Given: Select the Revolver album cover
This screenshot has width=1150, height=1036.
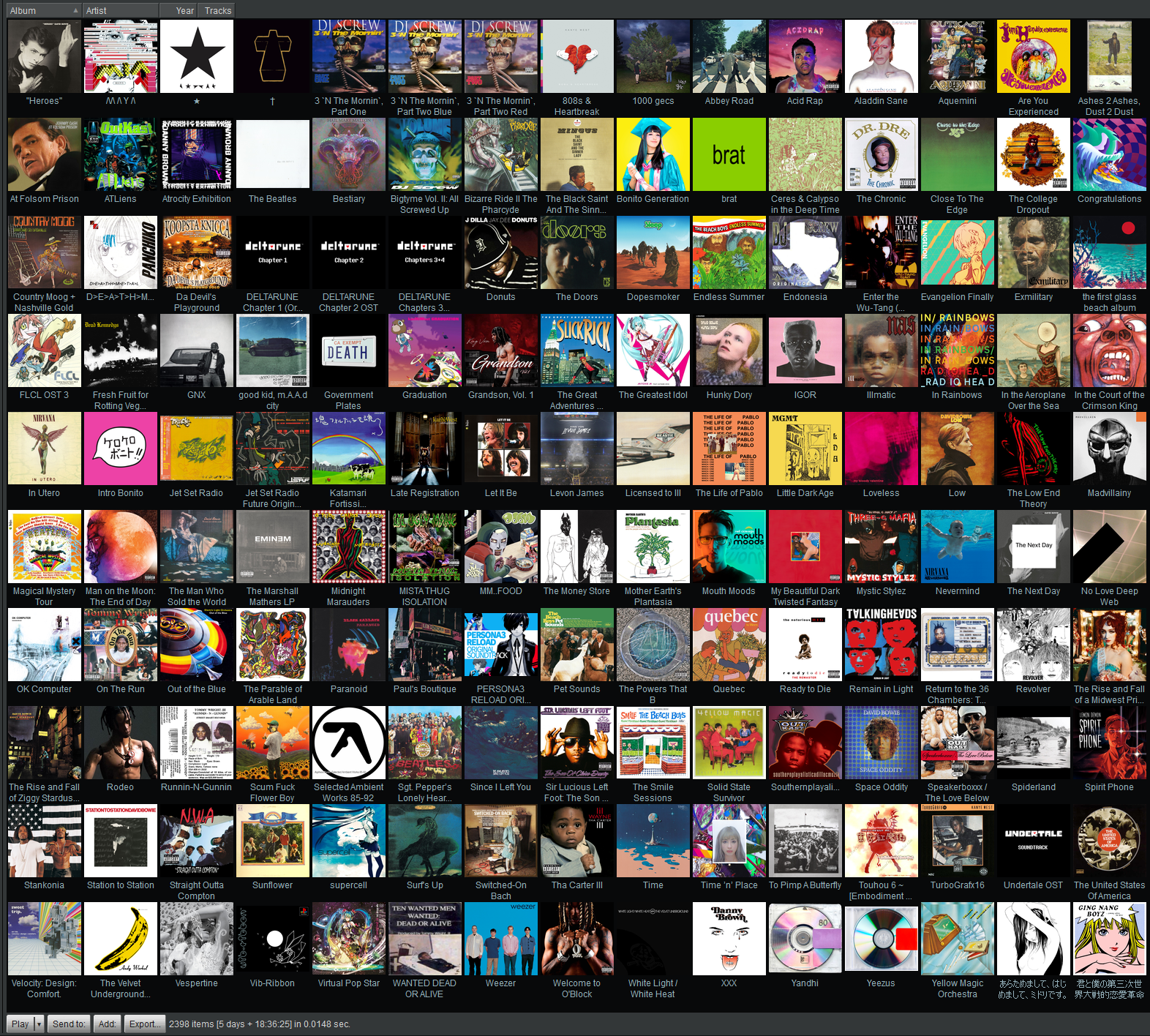Looking at the screenshot, I should [1034, 645].
